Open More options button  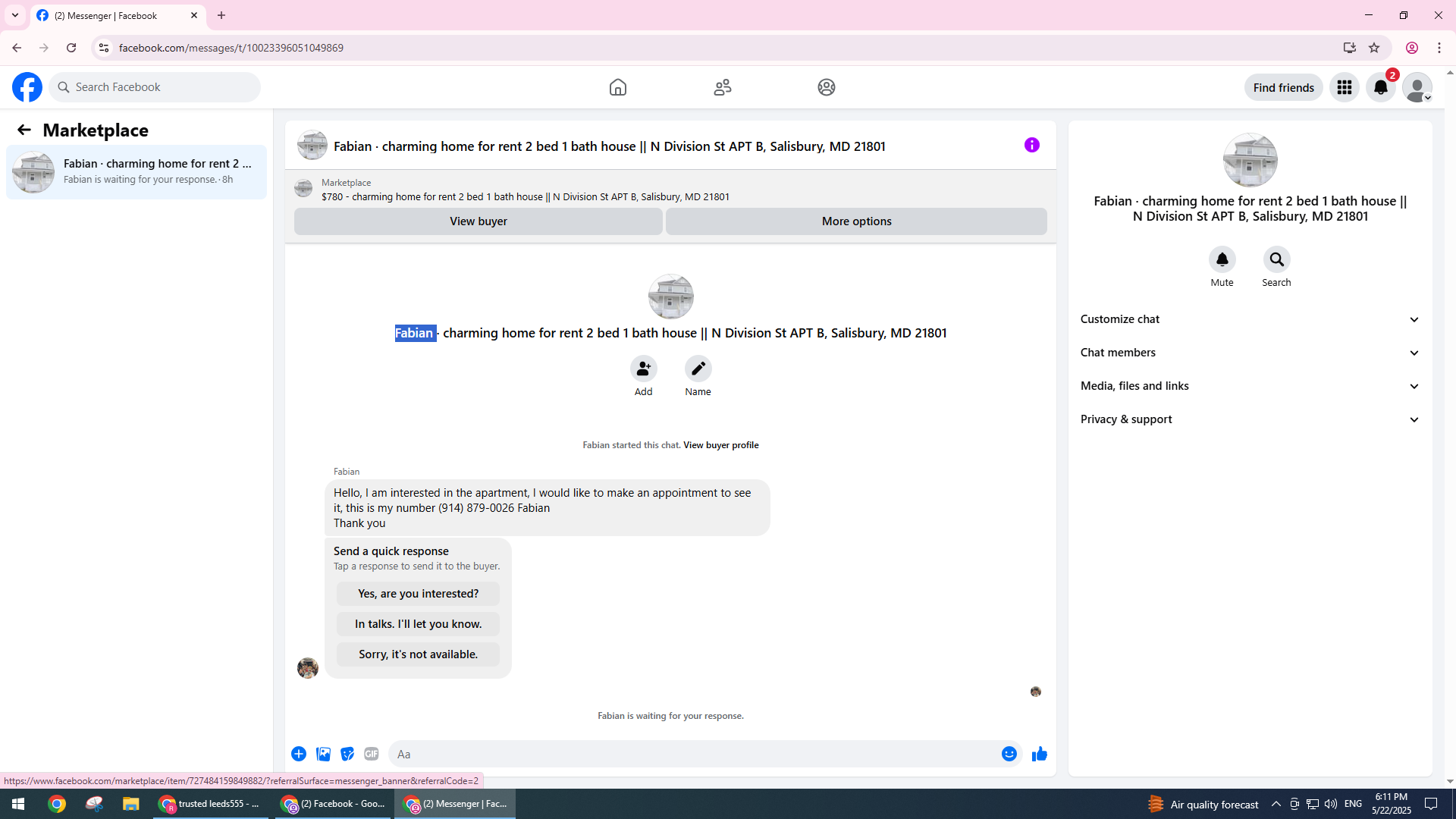857,221
